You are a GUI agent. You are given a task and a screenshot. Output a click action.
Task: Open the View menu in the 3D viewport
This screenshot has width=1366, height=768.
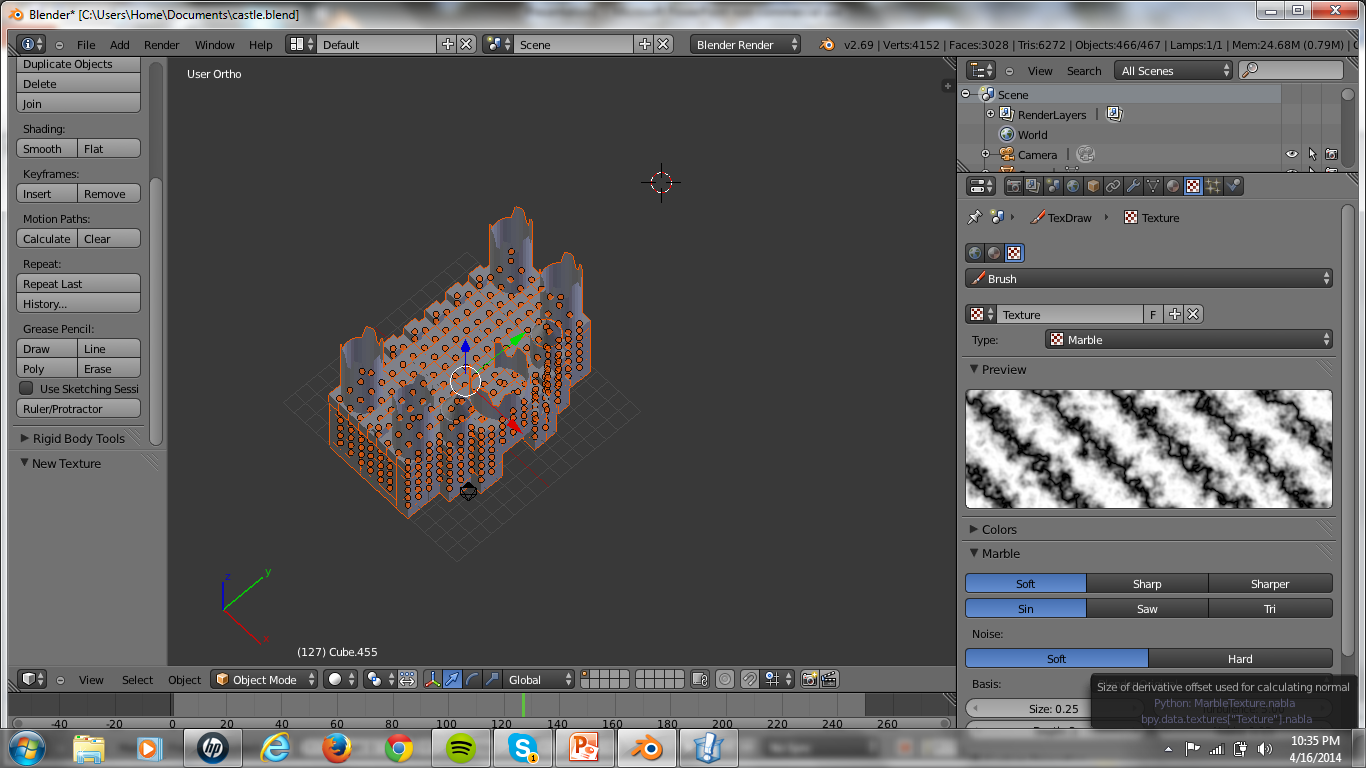click(x=91, y=679)
